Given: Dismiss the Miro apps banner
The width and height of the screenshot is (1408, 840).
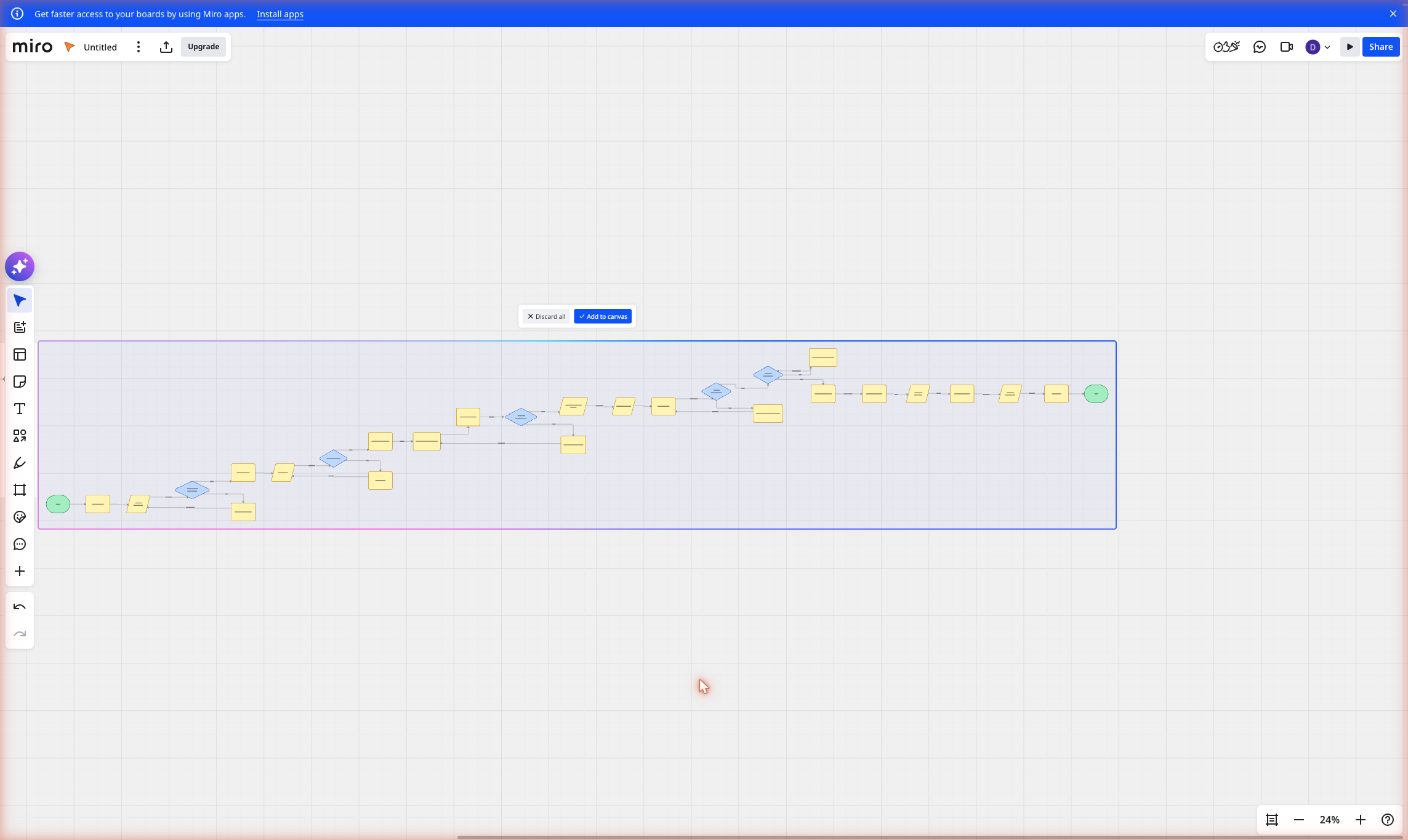Looking at the screenshot, I should [x=1393, y=14].
